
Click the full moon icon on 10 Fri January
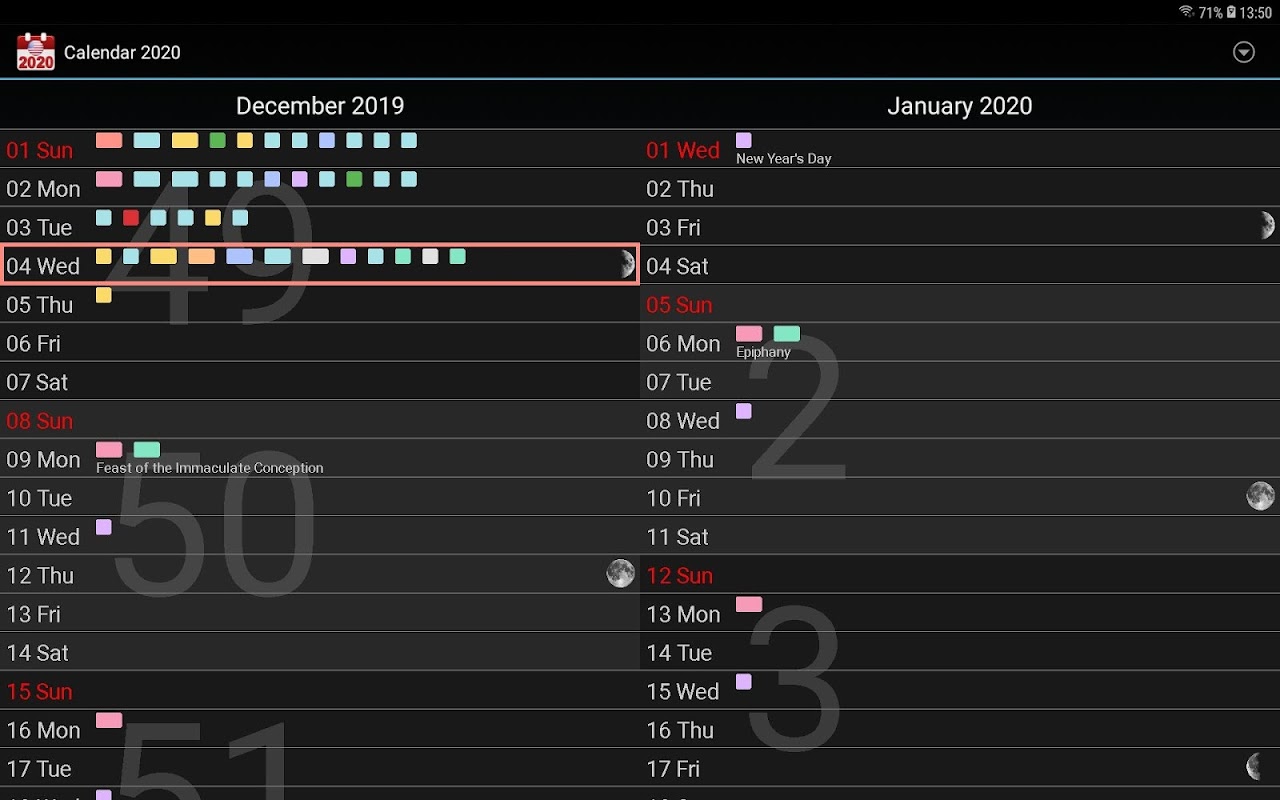coord(1261,496)
